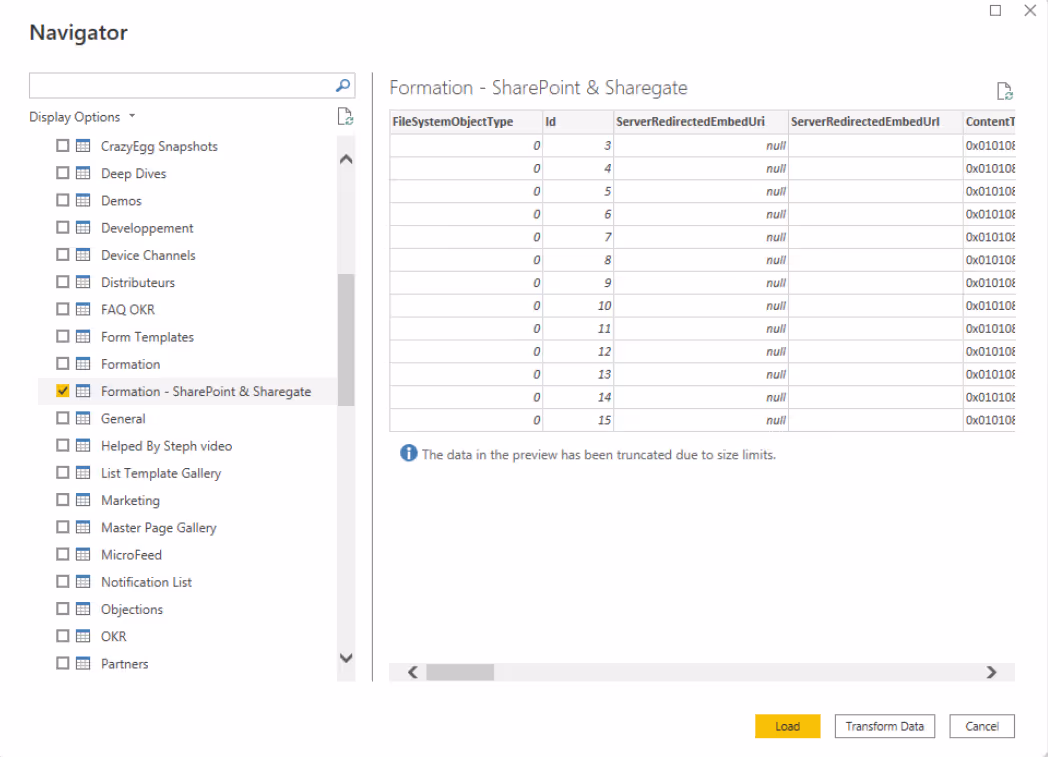The image size is (1048, 757).
Task: Click the Transform Data button
Action: click(x=884, y=726)
